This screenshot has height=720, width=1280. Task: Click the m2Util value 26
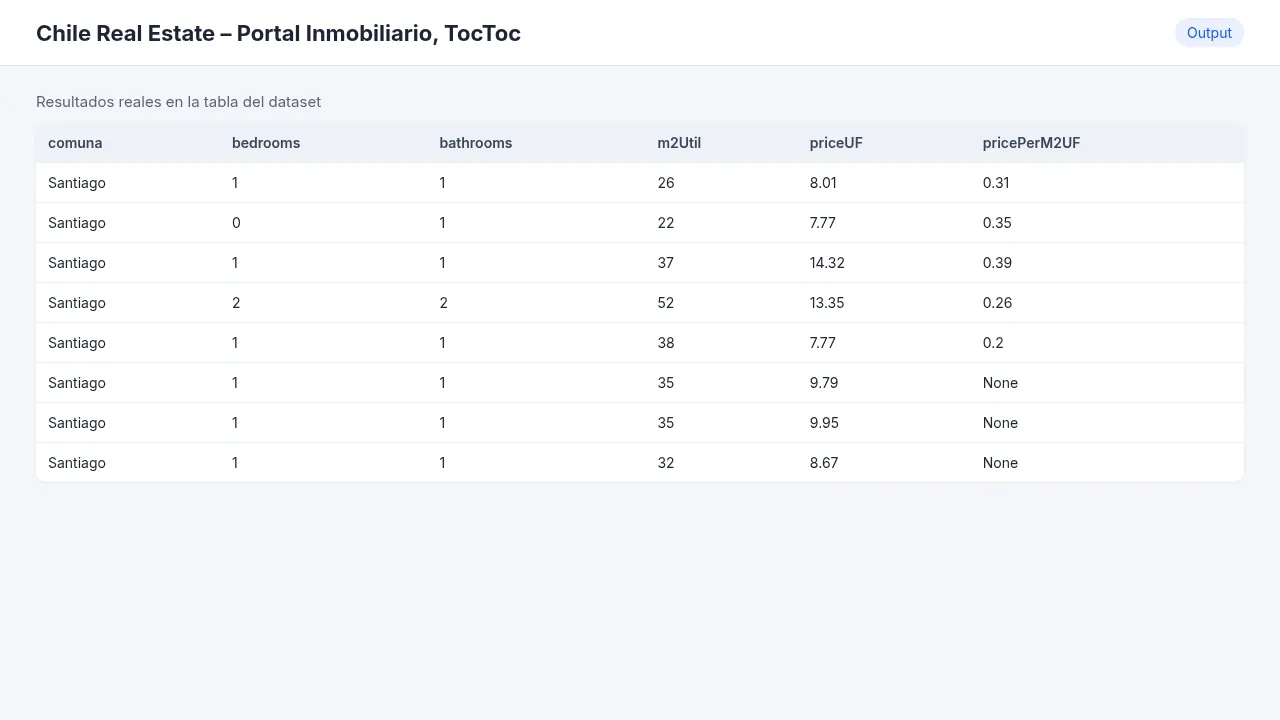click(x=666, y=183)
